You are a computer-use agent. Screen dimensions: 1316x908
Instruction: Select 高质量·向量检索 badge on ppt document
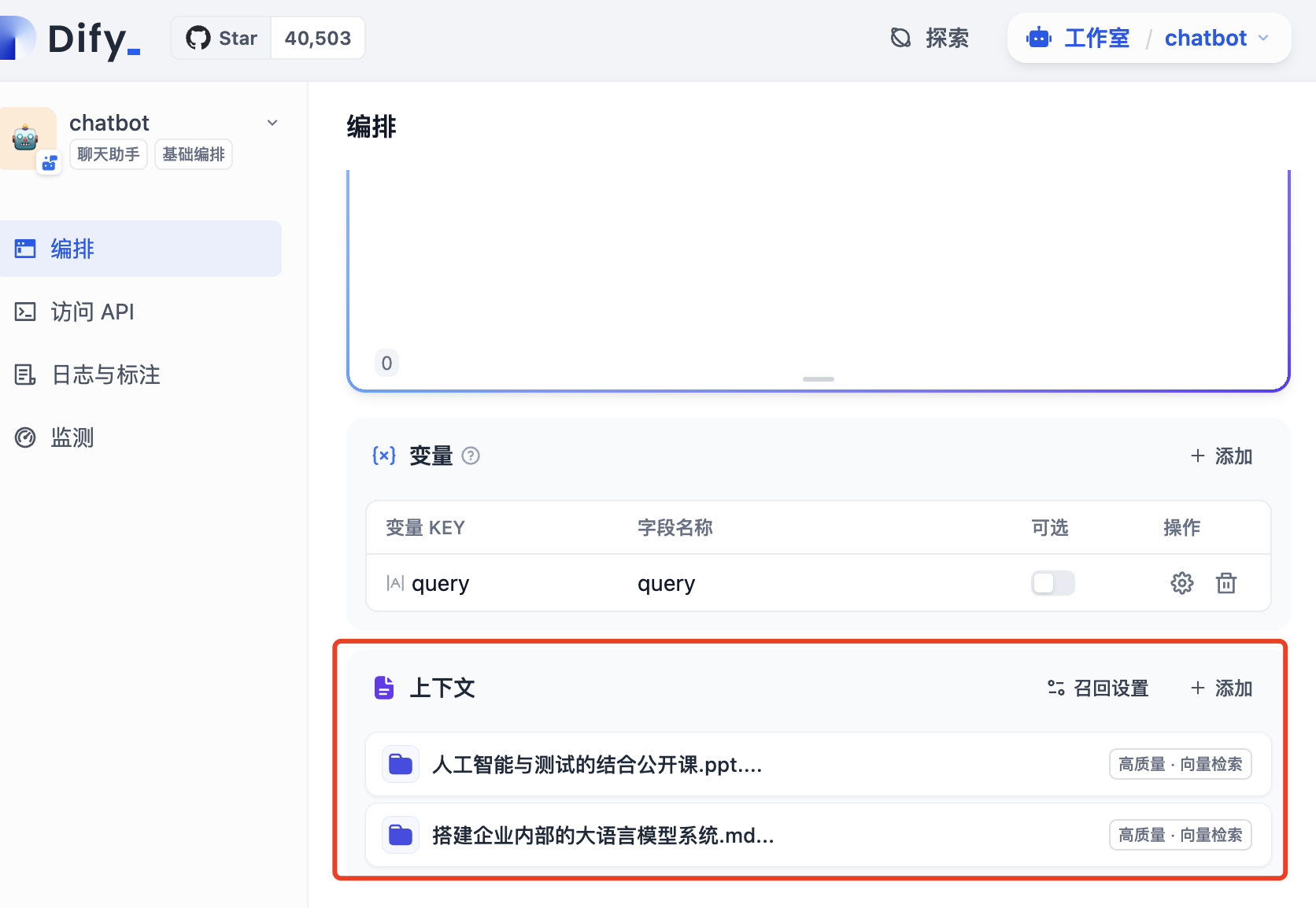click(x=1180, y=763)
